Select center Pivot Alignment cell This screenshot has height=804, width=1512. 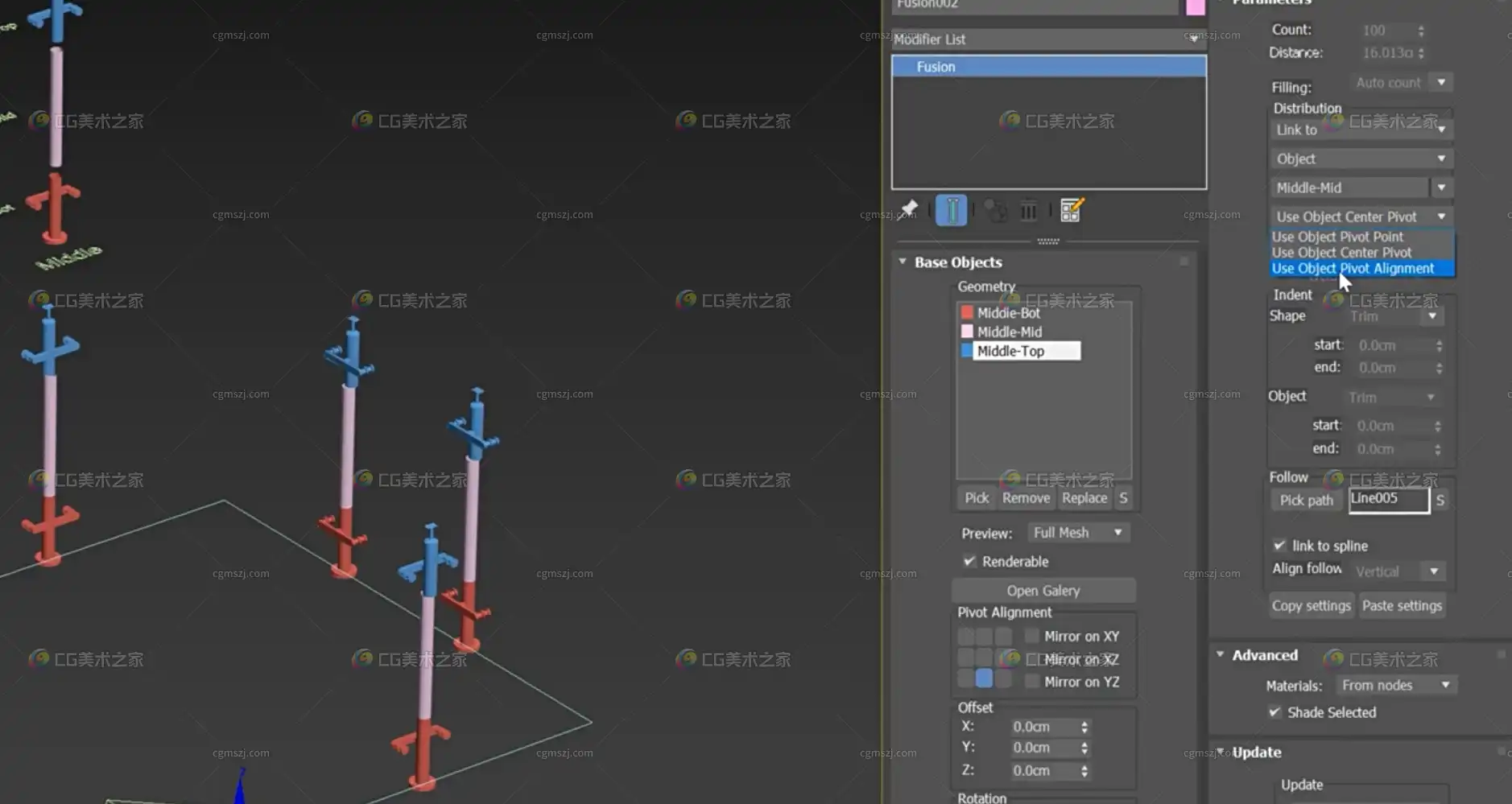tap(984, 658)
